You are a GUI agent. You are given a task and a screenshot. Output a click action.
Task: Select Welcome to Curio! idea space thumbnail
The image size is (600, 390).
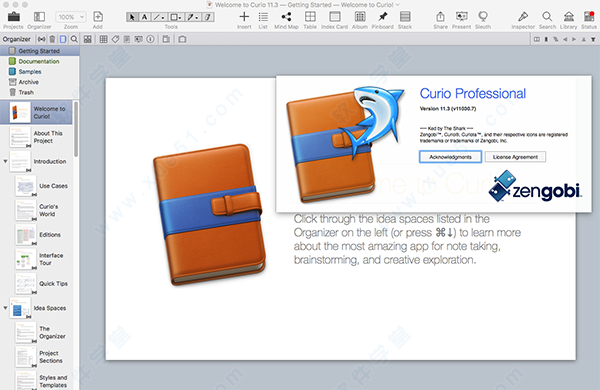pos(20,113)
